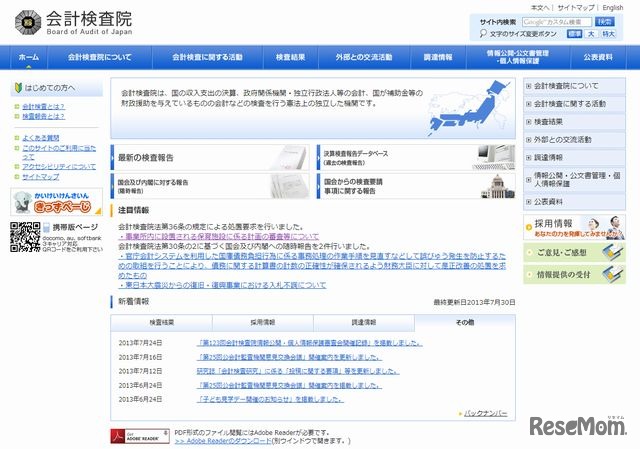Click the English language link
This screenshot has height=449, width=640.
click(613, 8)
